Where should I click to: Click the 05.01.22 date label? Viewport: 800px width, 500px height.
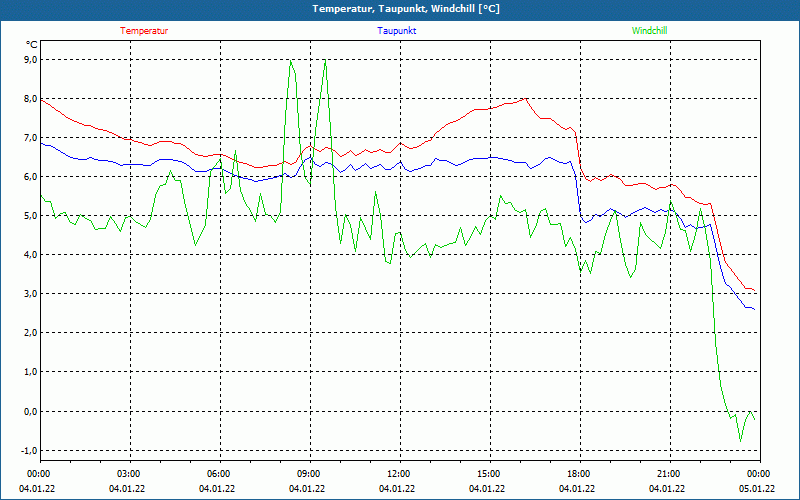757,488
